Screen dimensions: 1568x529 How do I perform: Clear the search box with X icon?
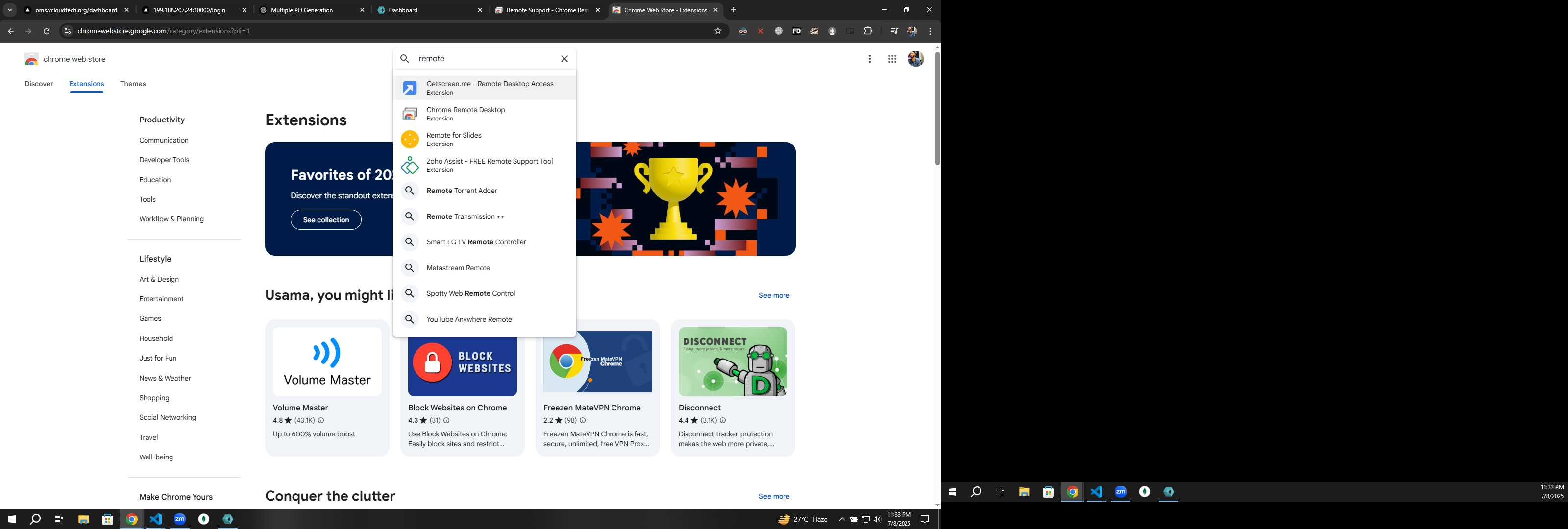pos(564,59)
